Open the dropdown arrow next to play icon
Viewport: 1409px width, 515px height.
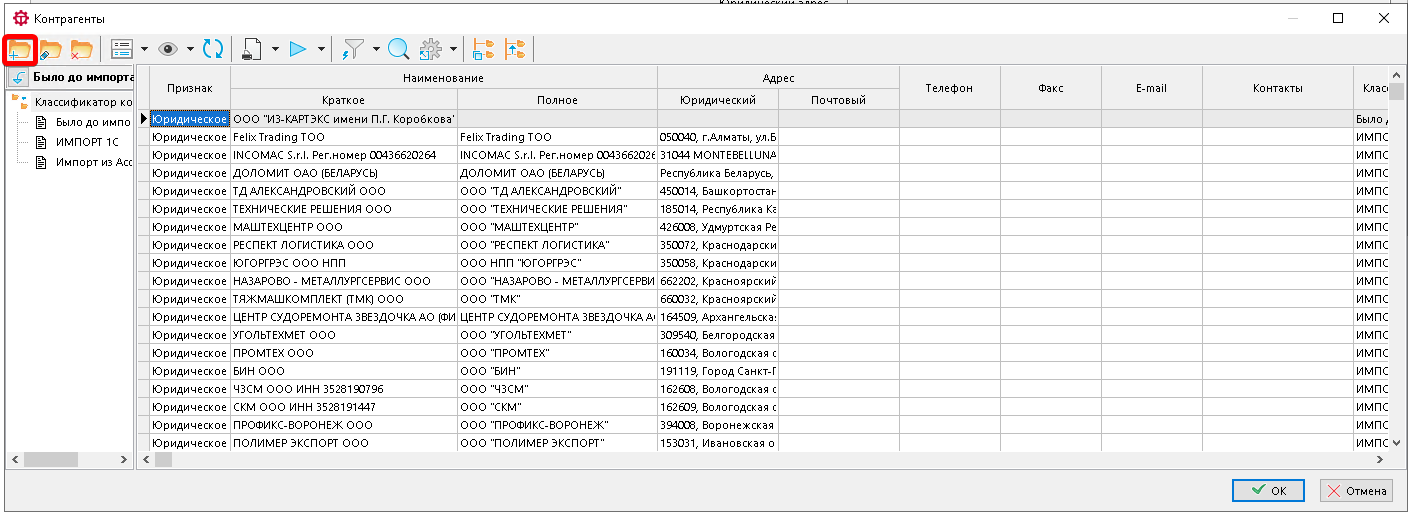point(320,49)
